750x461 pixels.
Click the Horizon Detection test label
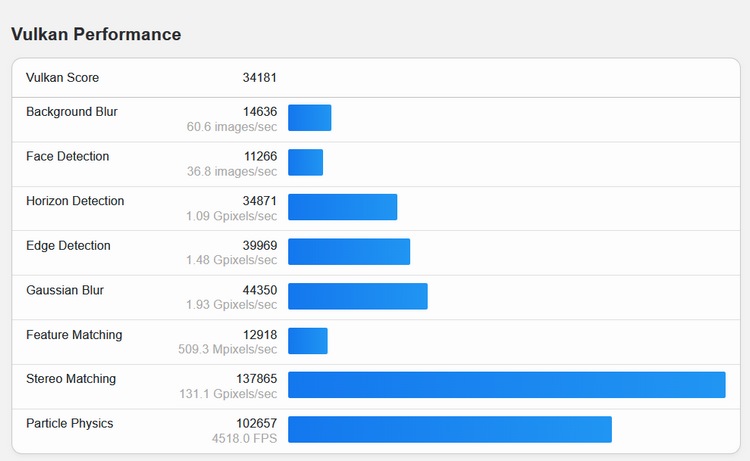(x=75, y=201)
